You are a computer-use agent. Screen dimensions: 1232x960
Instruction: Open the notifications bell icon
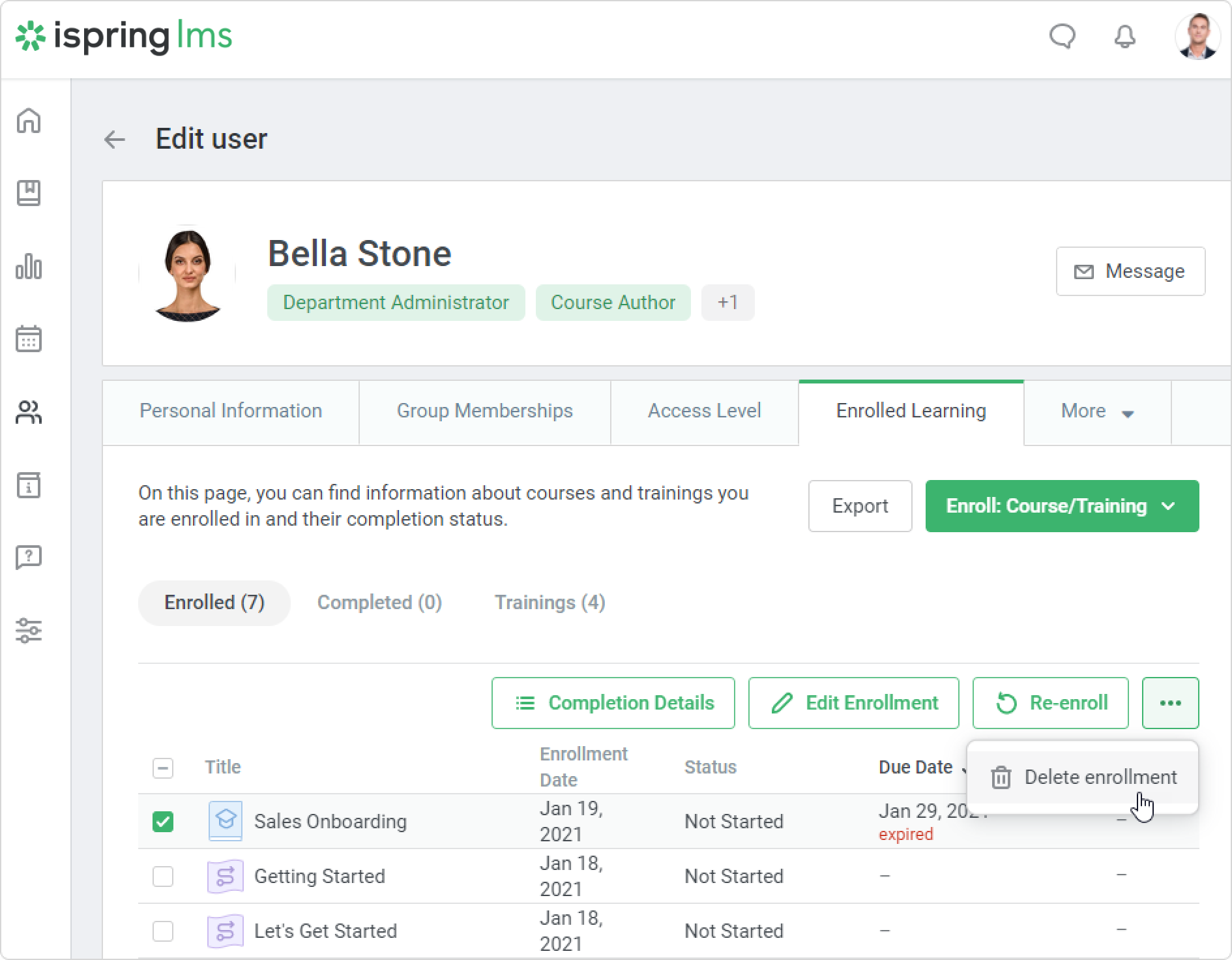[x=1124, y=37]
